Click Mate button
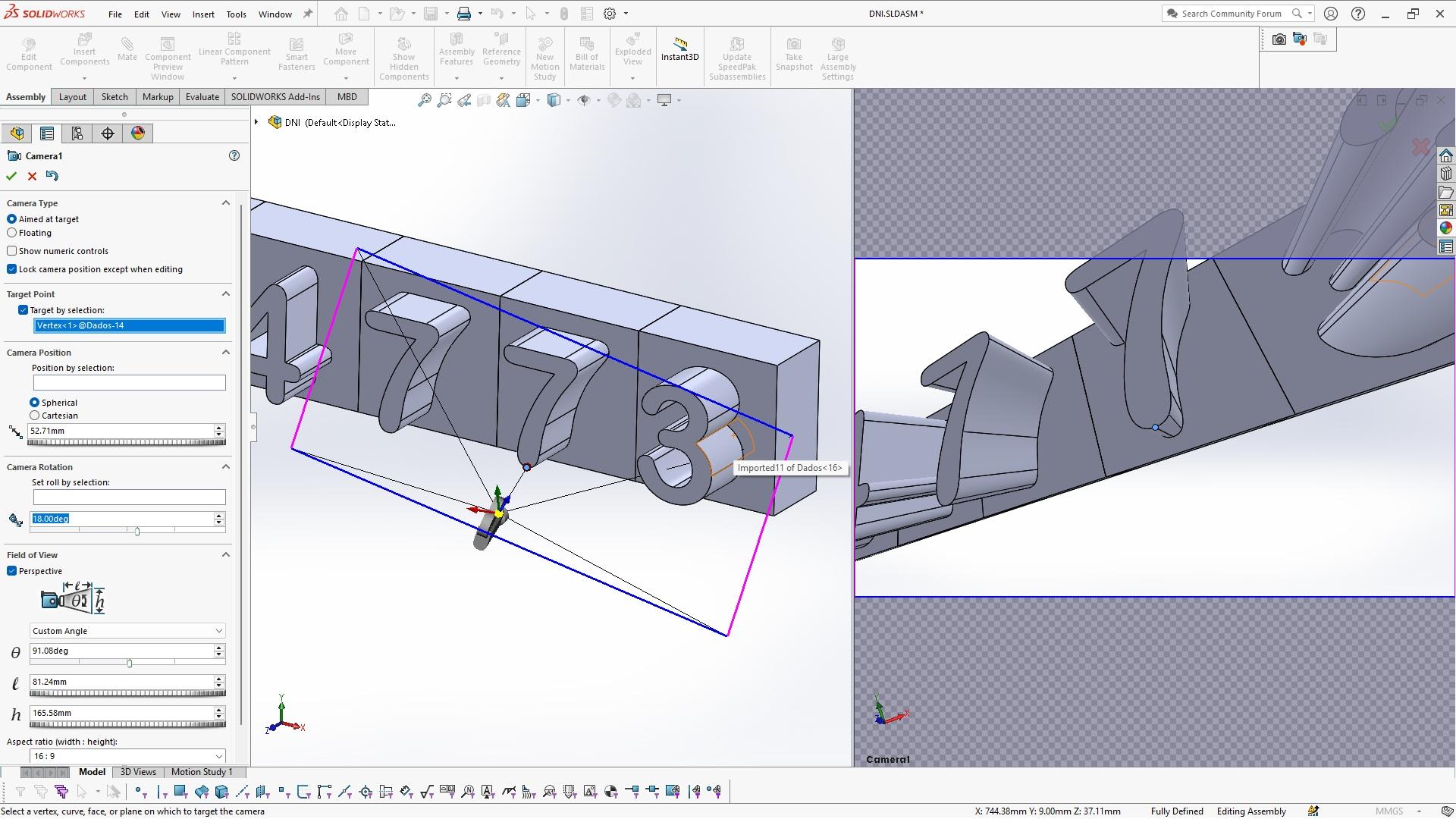 click(127, 50)
